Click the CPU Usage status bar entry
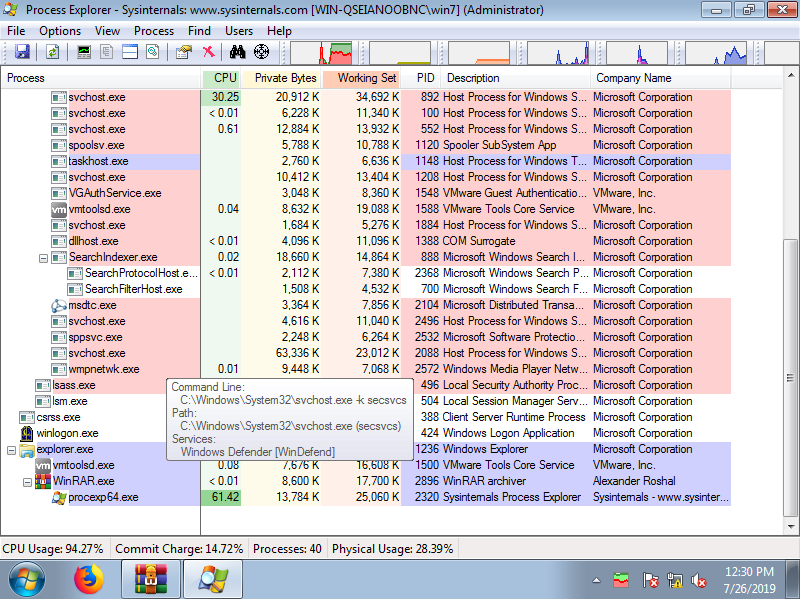 click(x=53, y=549)
